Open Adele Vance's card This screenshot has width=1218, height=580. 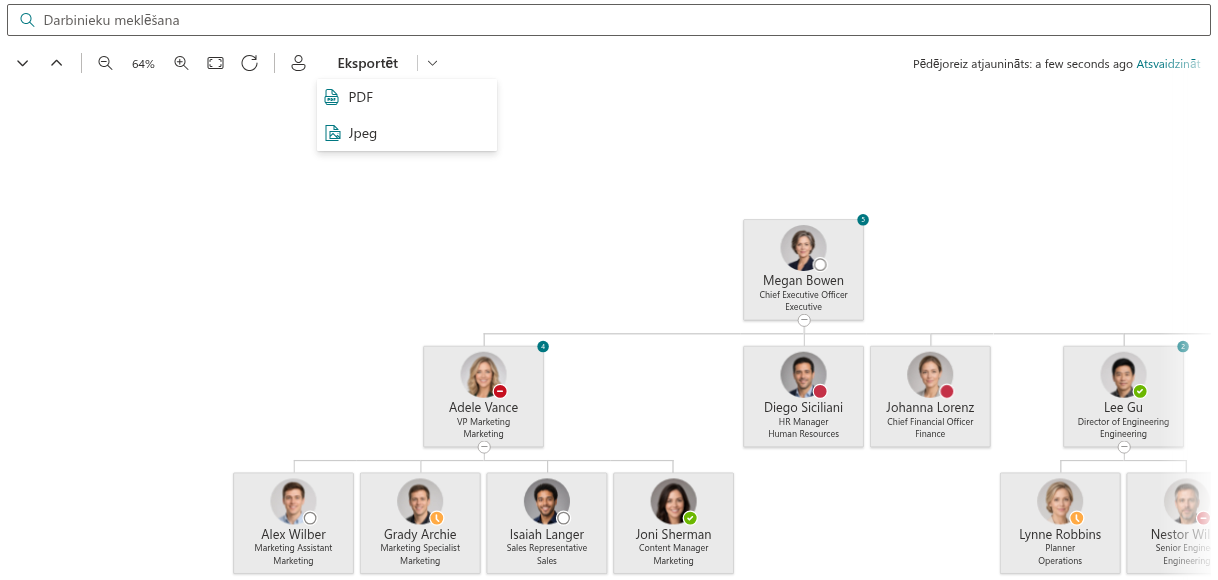[483, 396]
